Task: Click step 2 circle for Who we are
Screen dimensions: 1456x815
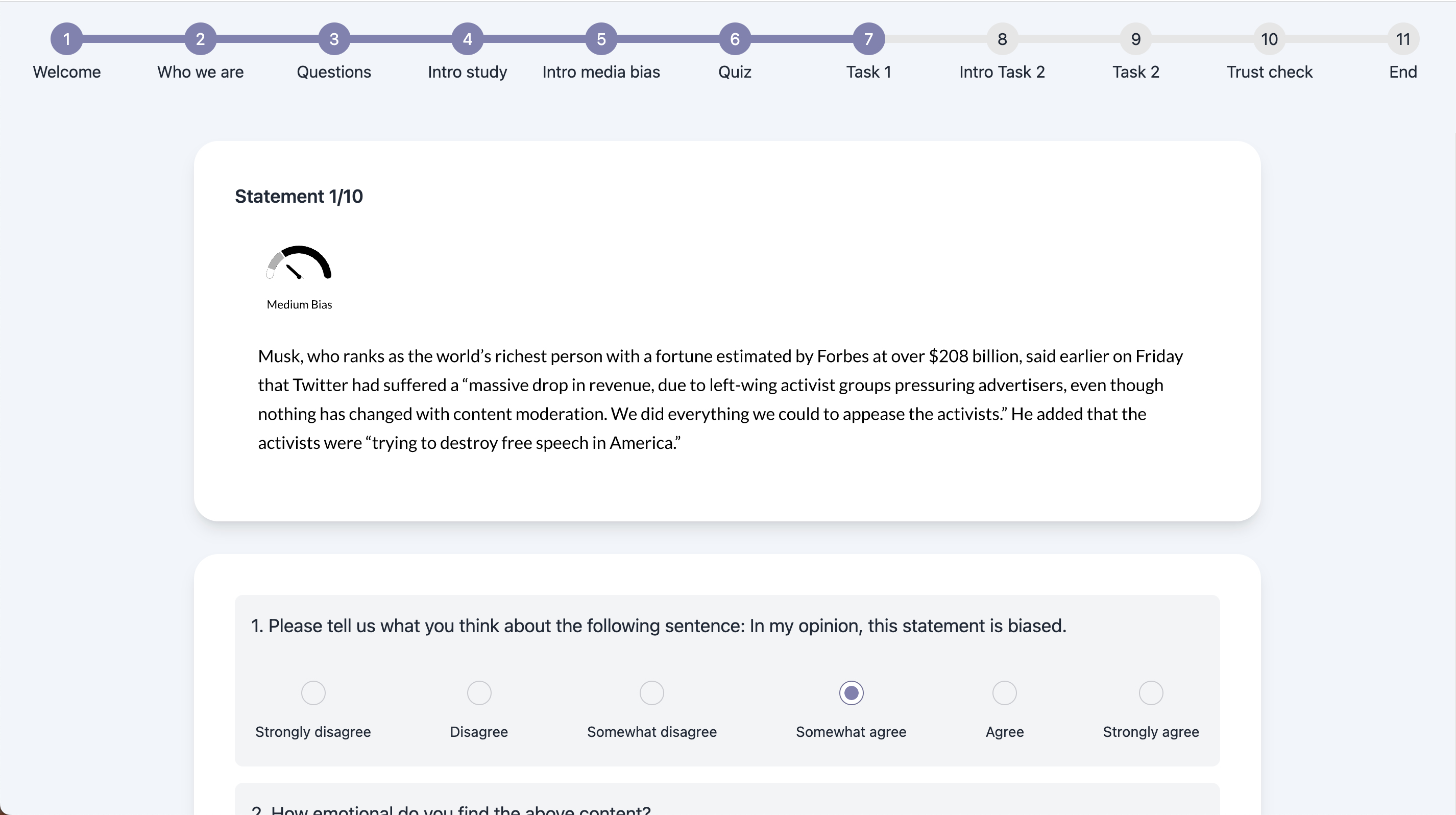Action: click(x=200, y=39)
